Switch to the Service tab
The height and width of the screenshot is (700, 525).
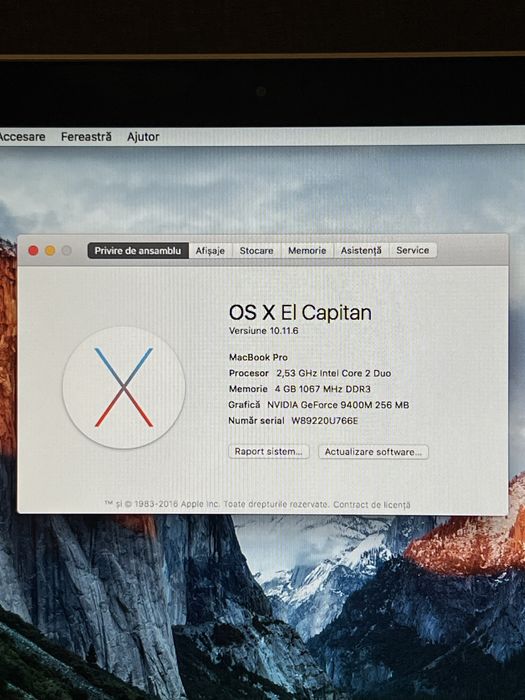pyautogui.click(x=412, y=250)
